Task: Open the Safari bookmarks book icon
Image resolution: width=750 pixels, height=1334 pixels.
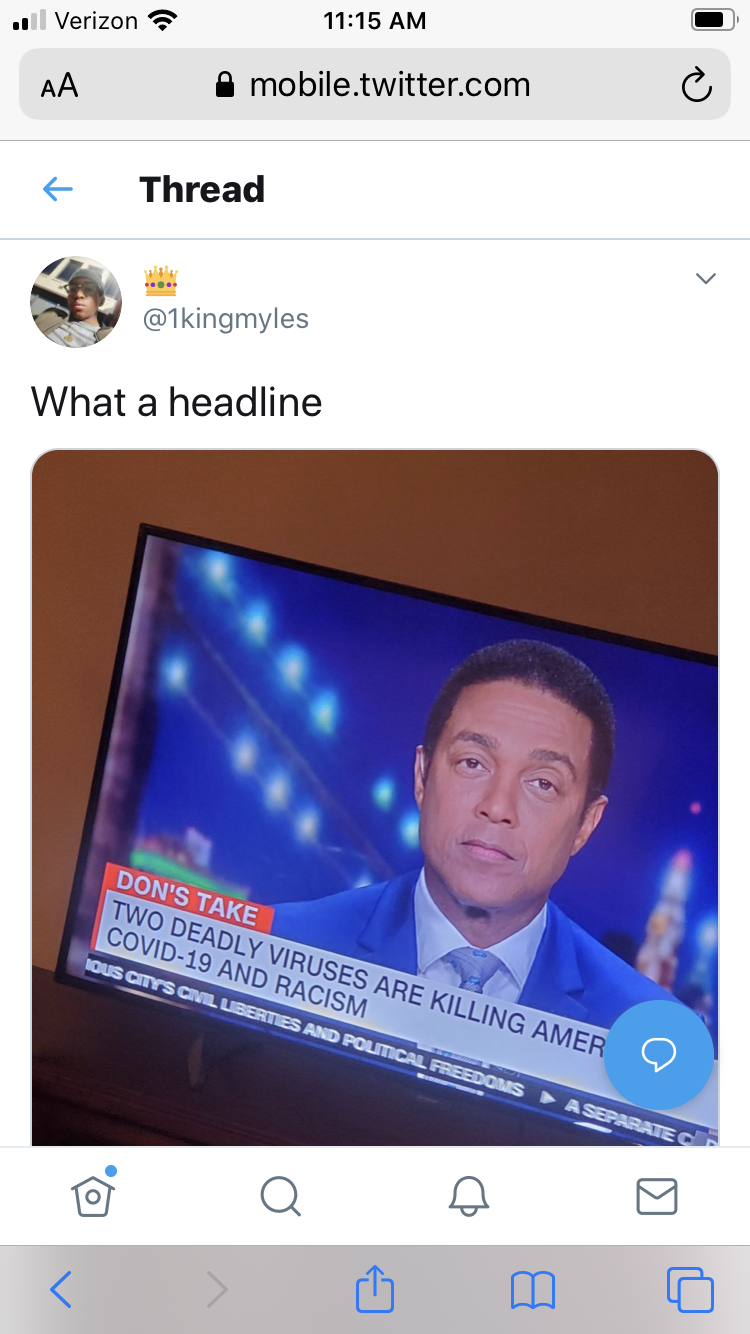Action: 532,1290
